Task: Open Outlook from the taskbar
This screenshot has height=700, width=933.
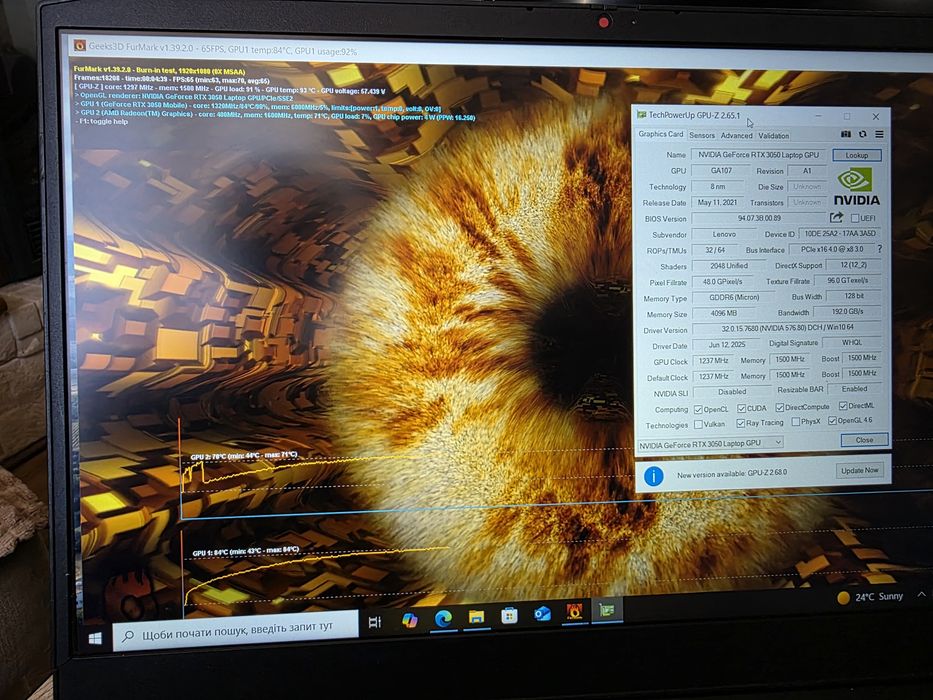Action: tap(542, 613)
